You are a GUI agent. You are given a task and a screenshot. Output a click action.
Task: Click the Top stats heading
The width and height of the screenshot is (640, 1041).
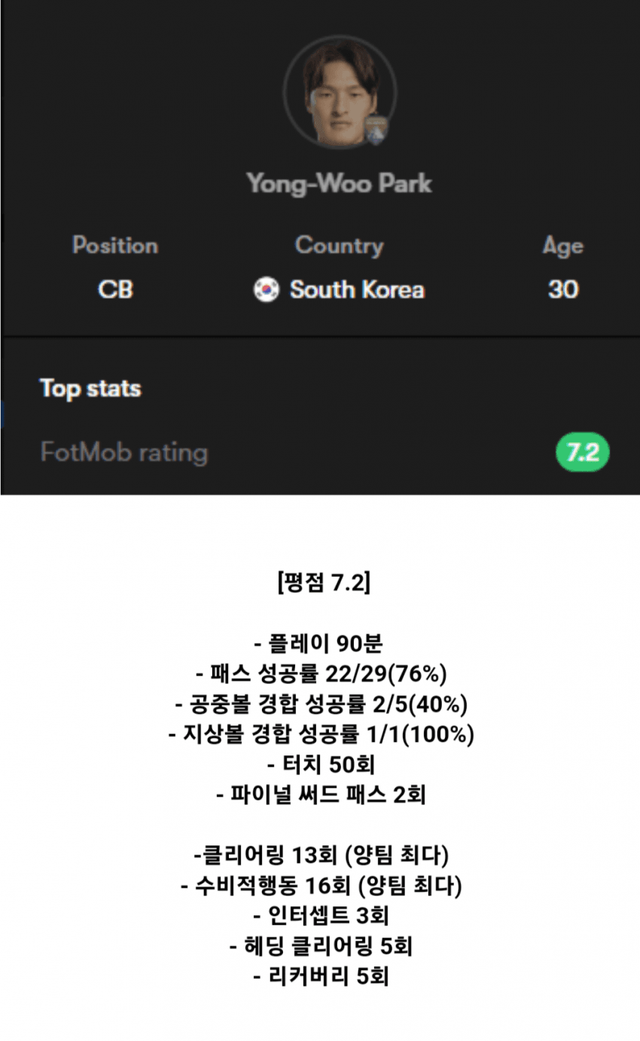tap(90, 388)
